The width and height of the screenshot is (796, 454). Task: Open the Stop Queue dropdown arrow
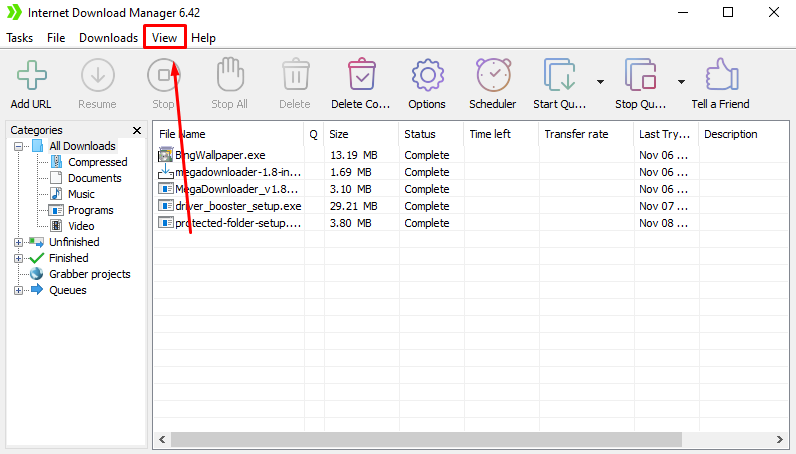point(681,82)
